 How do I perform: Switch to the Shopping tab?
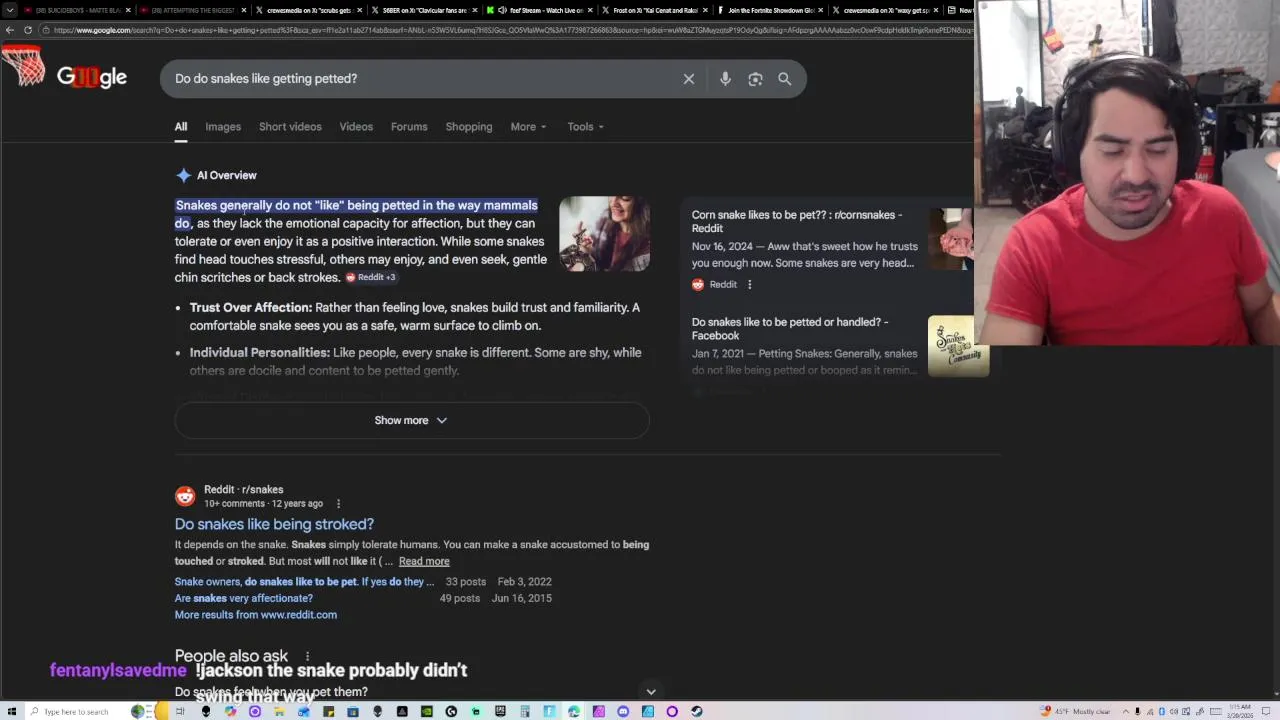469,127
